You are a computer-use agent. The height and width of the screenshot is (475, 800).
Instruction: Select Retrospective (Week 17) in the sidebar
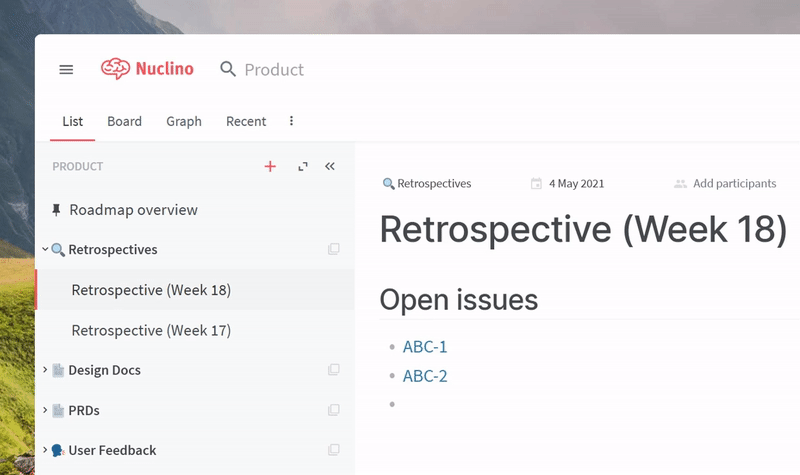point(151,331)
